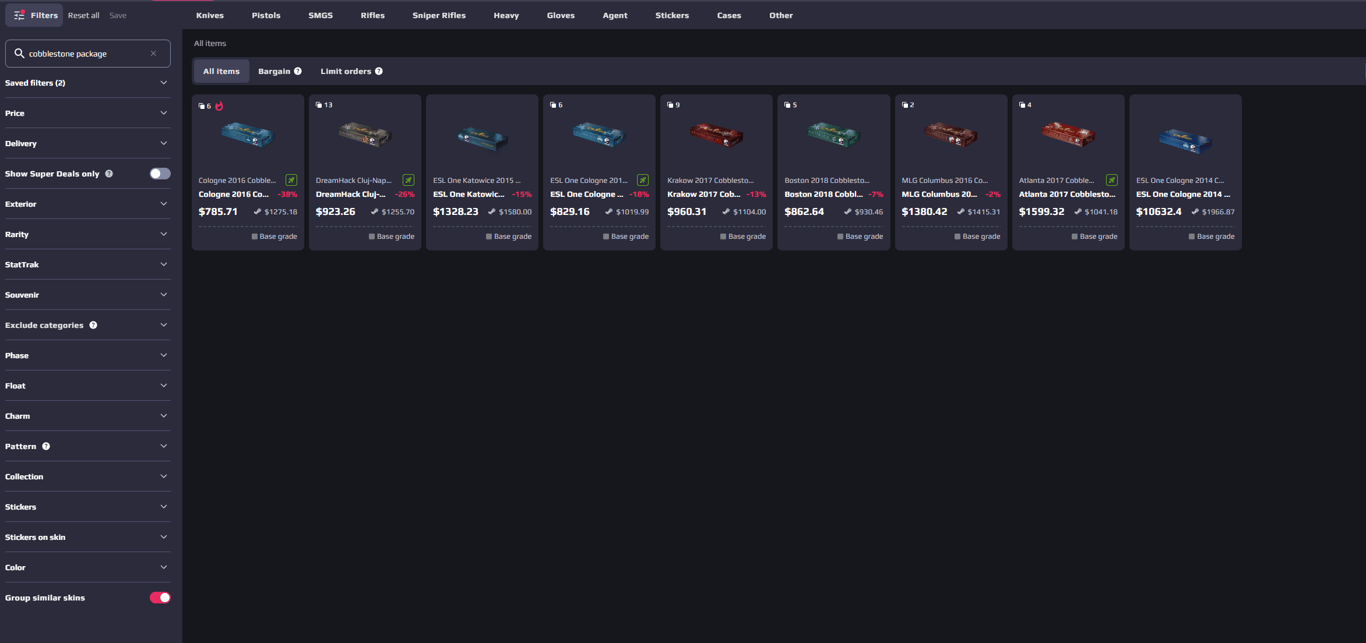This screenshot has height=643, width=1366.
Task: Open the SMGS category menu
Action: (320, 15)
